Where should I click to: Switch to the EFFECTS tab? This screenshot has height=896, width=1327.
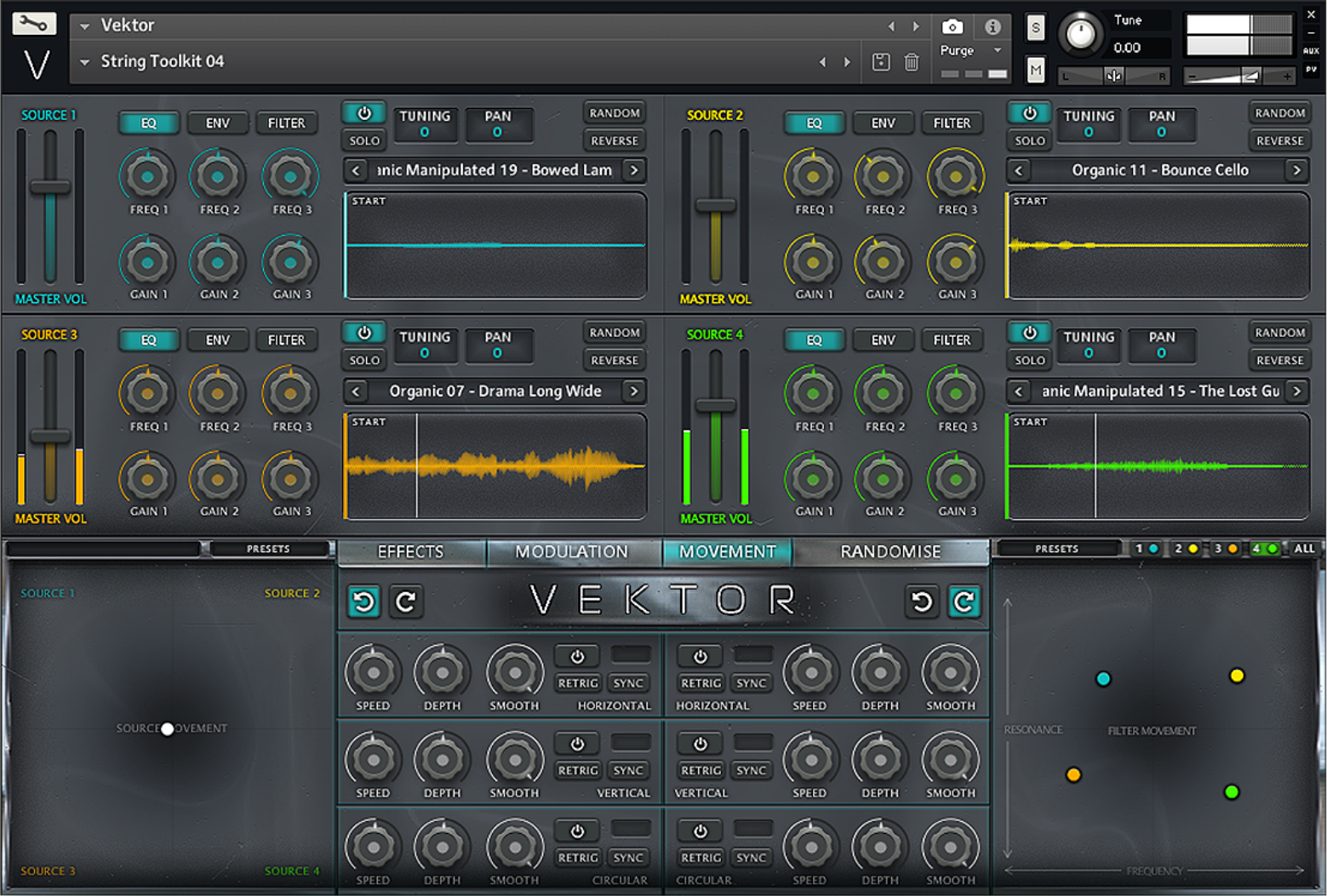410,551
